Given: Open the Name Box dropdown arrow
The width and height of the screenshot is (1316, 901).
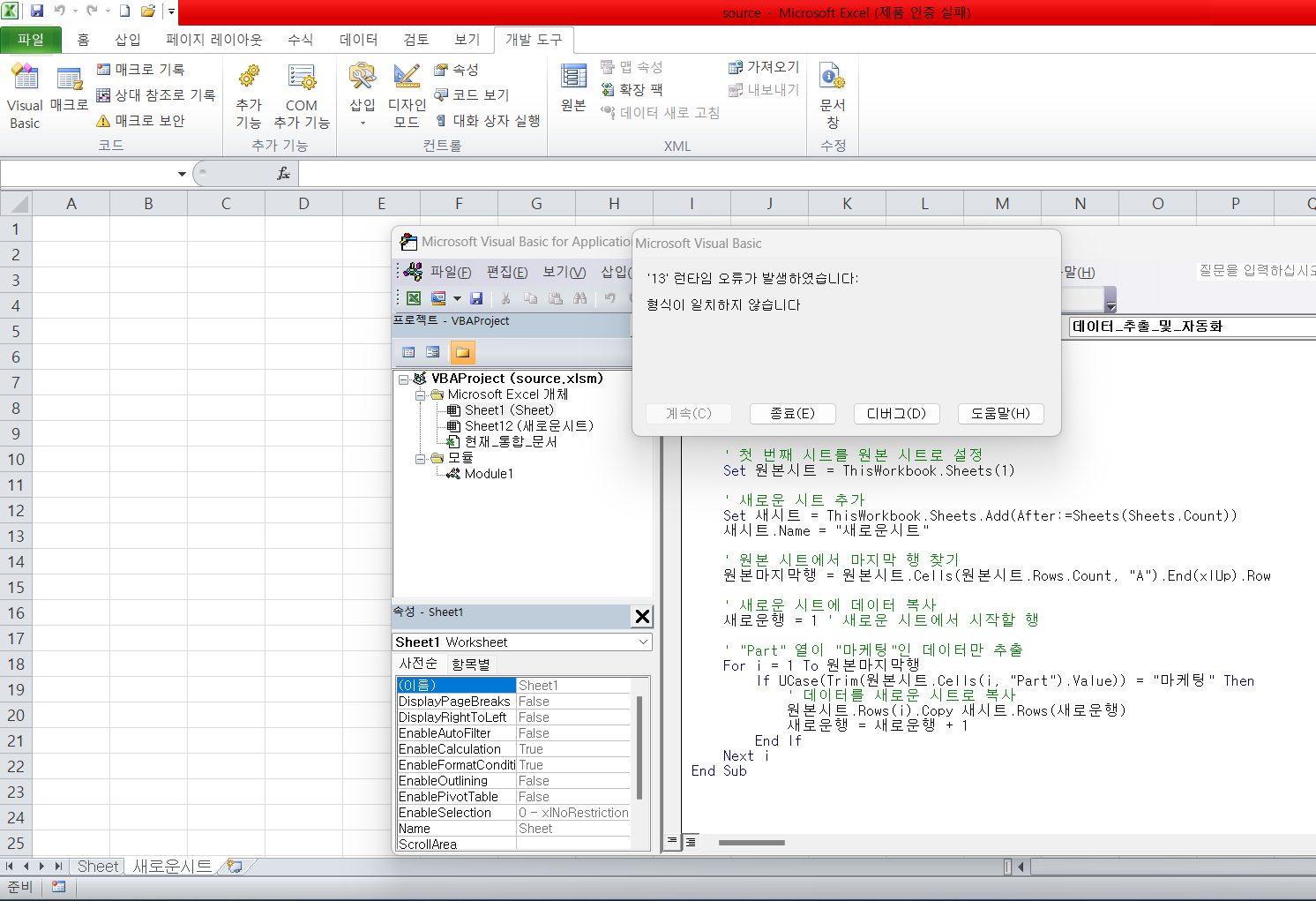Looking at the screenshot, I should coord(182,174).
